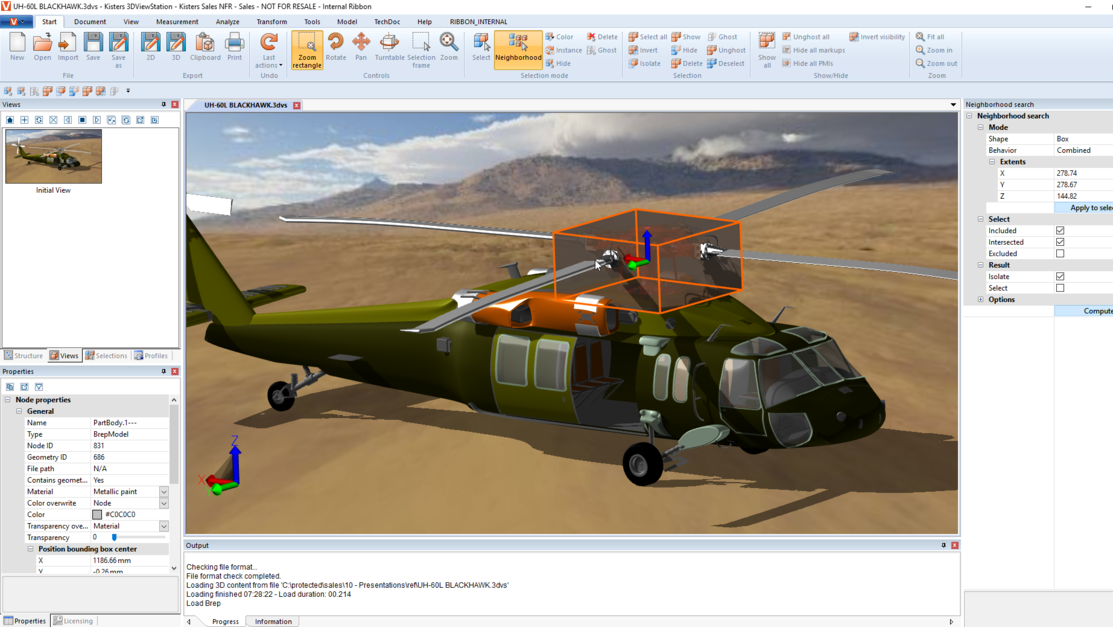Click Fit all zoom icon

coord(930,37)
